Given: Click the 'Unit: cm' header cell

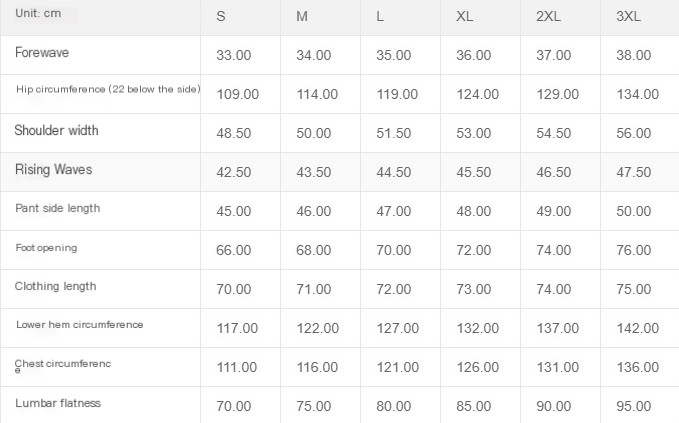Looking at the screenshot, I should pos(39,13).
